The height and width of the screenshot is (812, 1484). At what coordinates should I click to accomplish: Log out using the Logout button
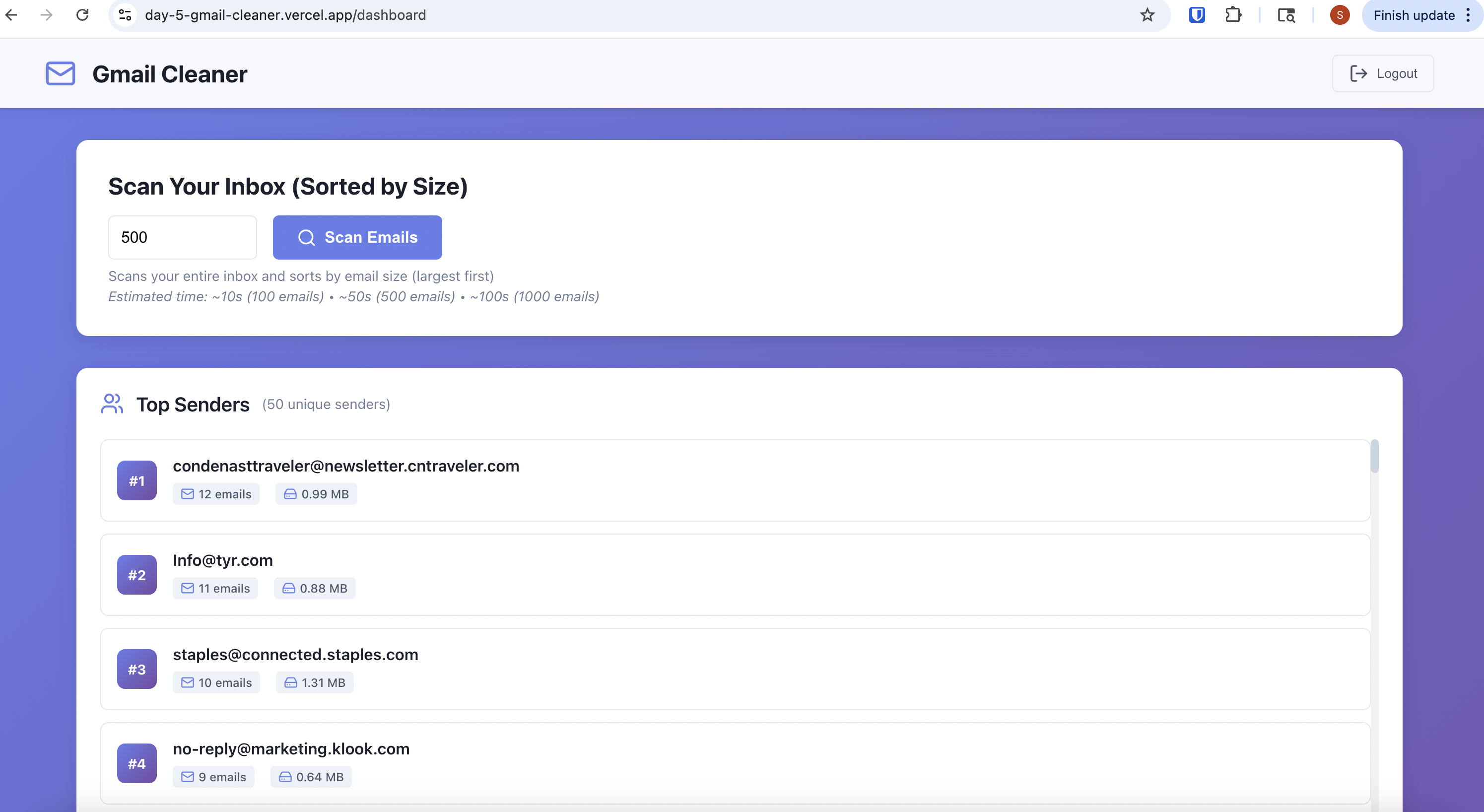(1383, 74)
